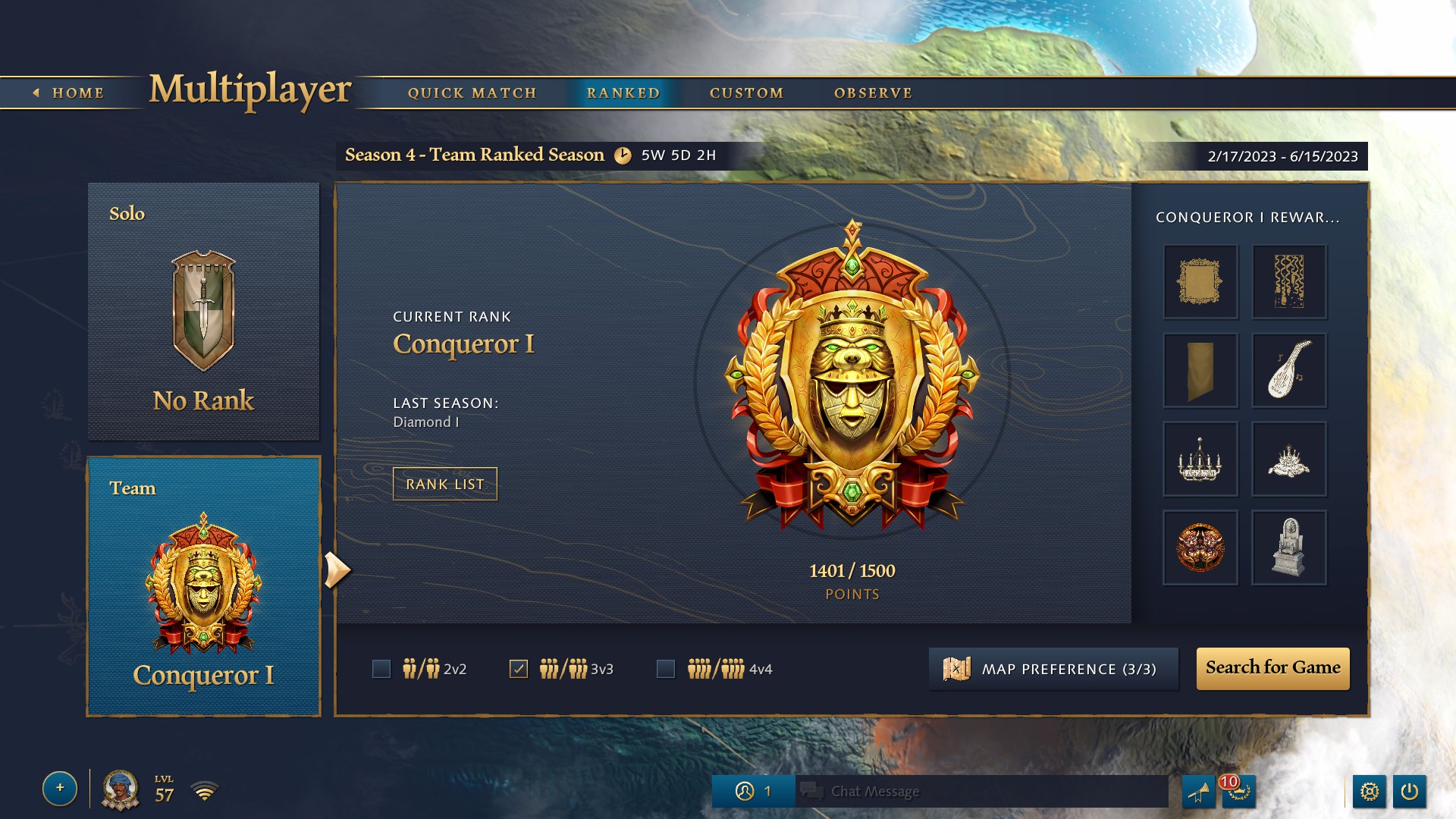Viewport: 1456px width, 819px height.
Task: Switch to the Quick Match tab
Action: (x=472, y=93)
